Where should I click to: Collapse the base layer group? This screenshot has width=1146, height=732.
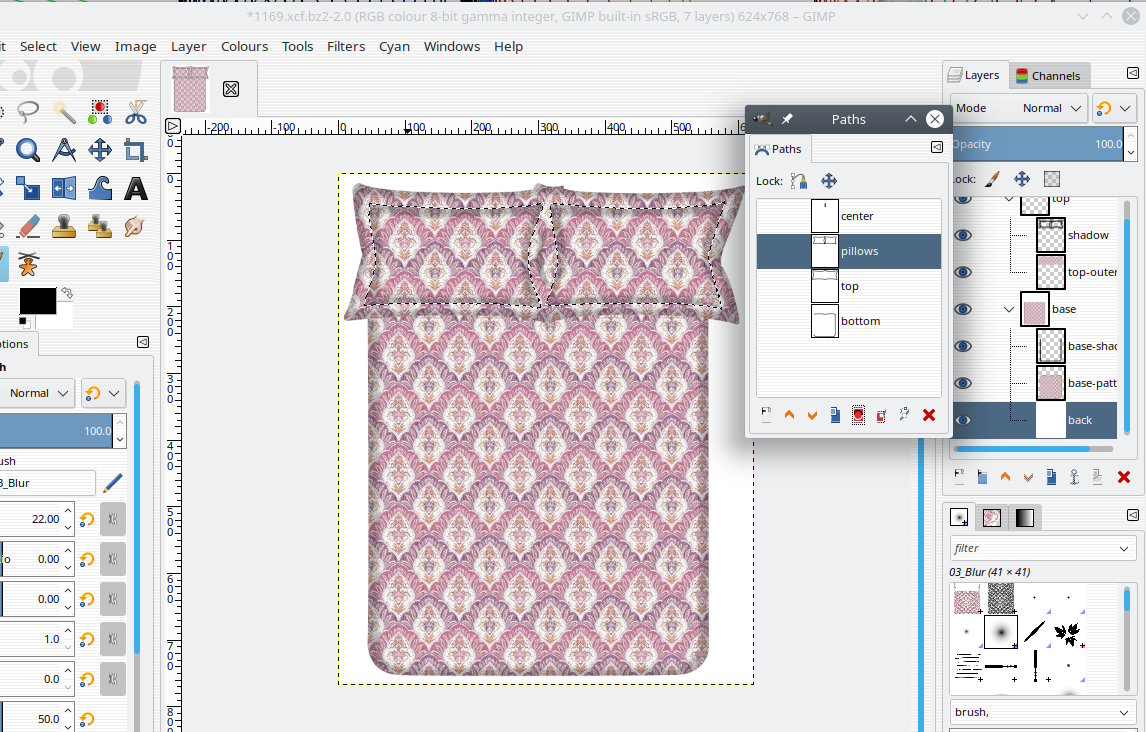click(1008, 309)
